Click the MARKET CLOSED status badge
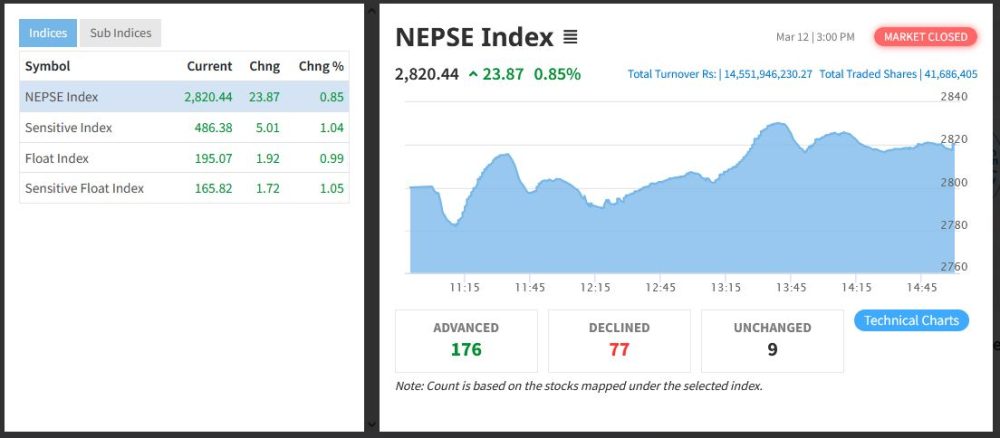Image resolution: width=1000 pixels, height=438 pixels. (x=926, y=37)
